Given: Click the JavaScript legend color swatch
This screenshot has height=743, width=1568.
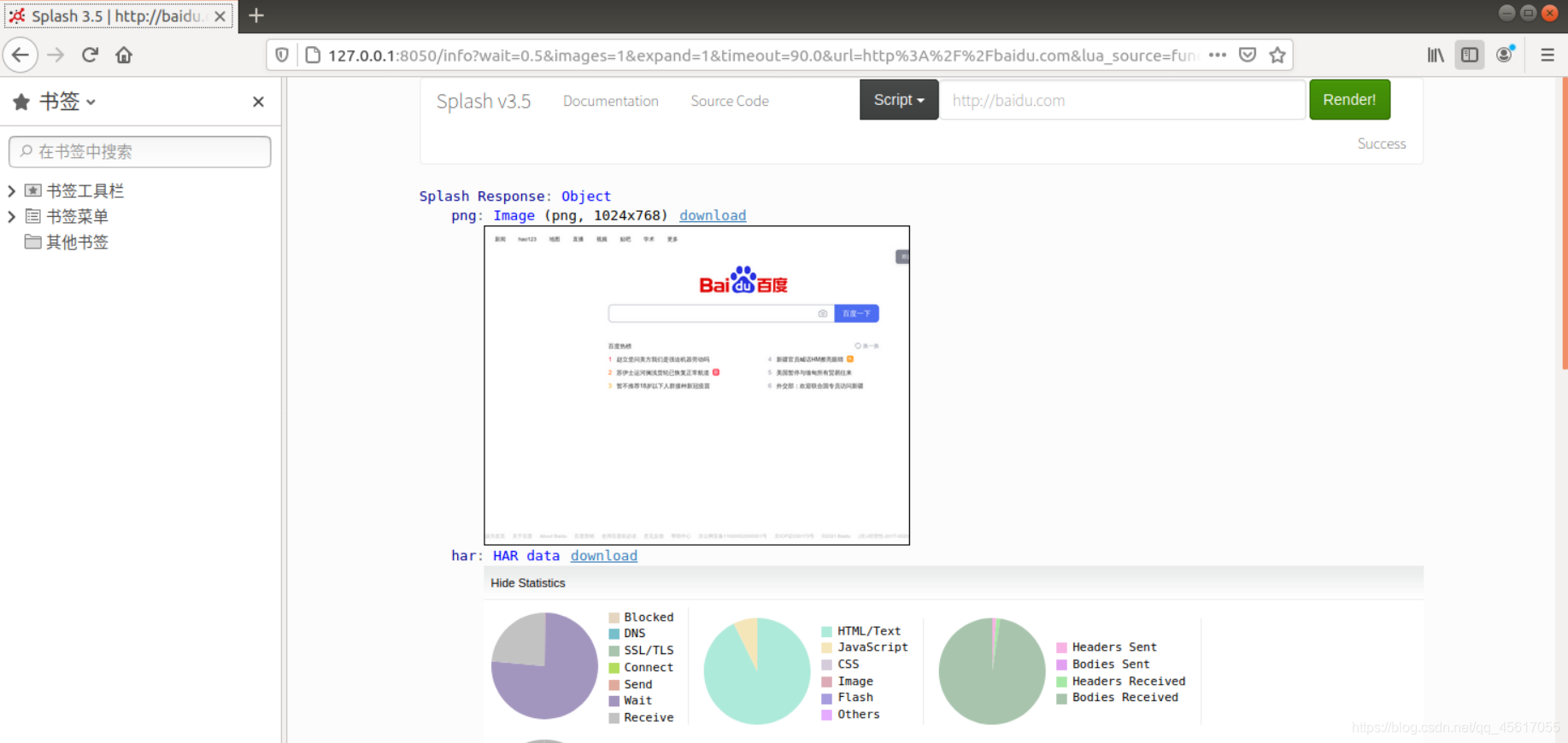Looking at the screenshot, I should click(827, 647).
